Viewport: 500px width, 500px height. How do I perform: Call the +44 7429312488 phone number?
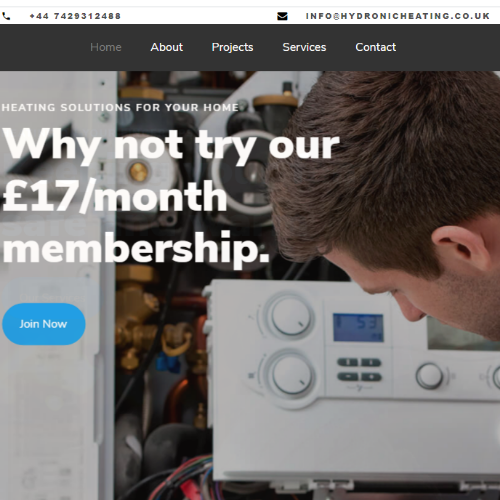pos(75,16)
